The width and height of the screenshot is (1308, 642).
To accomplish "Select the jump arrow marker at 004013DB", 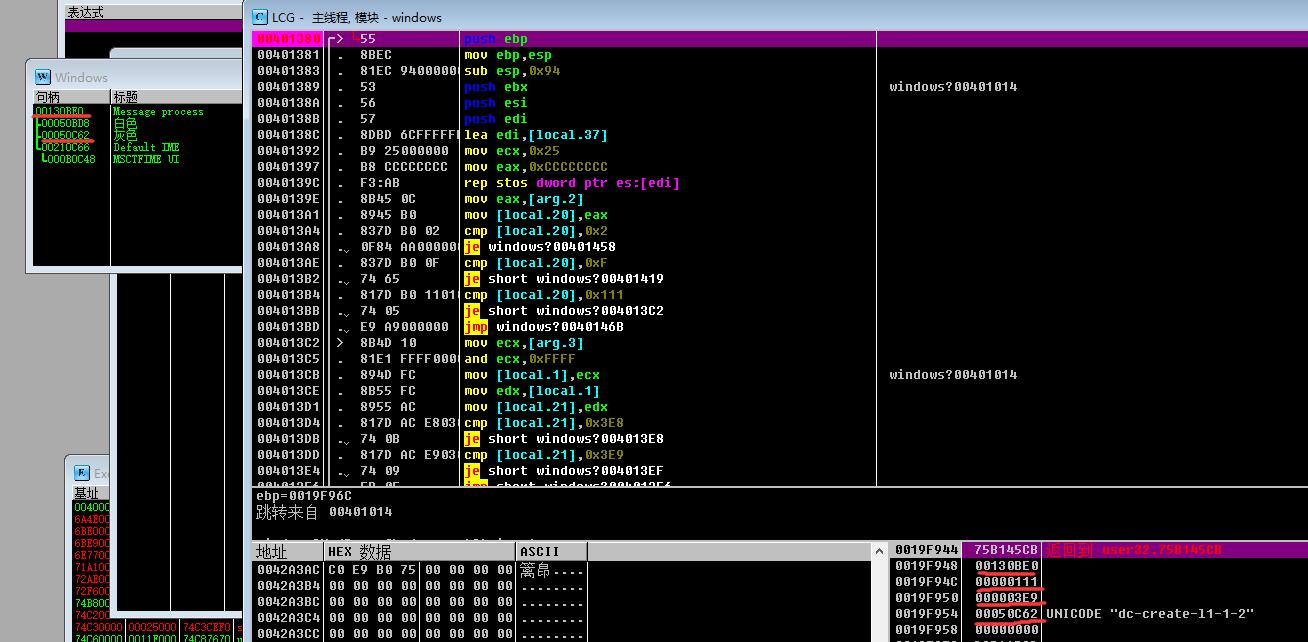I will pyautogui.click(x=342, y=439).
